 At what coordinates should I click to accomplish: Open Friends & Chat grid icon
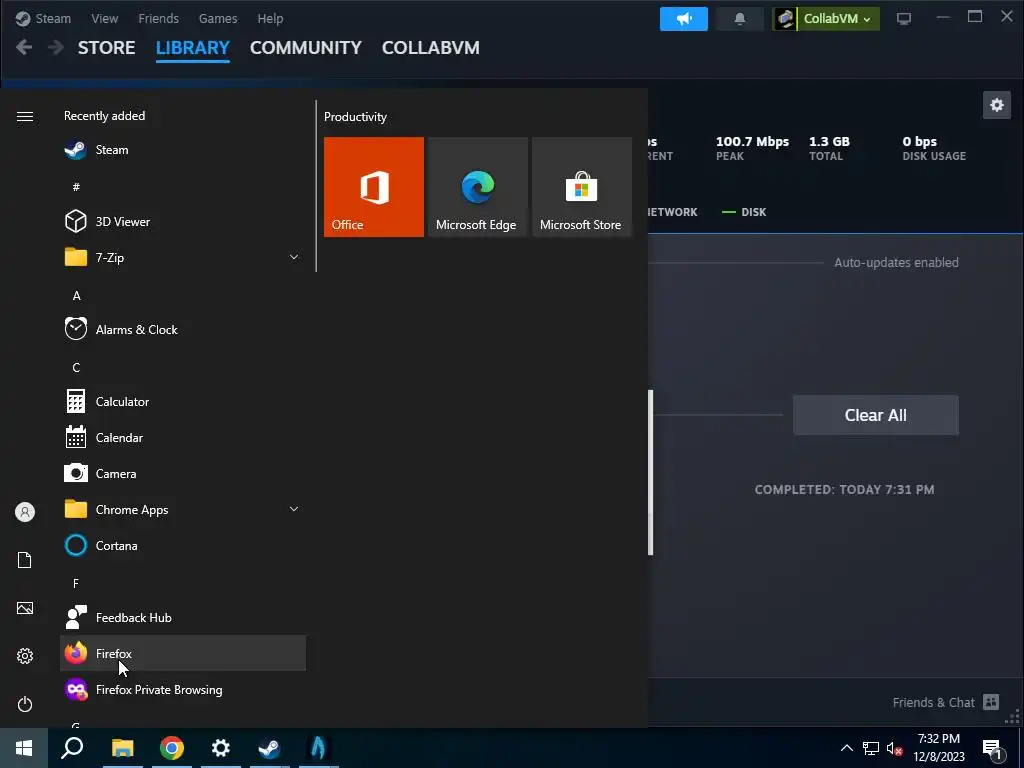click(991, 702)
